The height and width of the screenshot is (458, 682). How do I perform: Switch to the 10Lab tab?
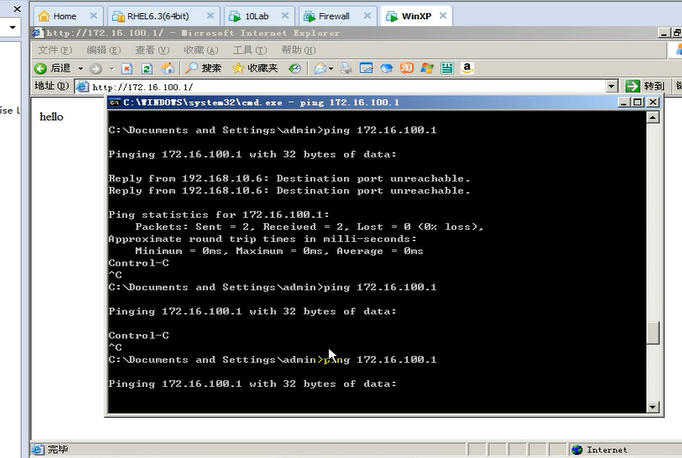pyautogui.click(x=257, y=16)
